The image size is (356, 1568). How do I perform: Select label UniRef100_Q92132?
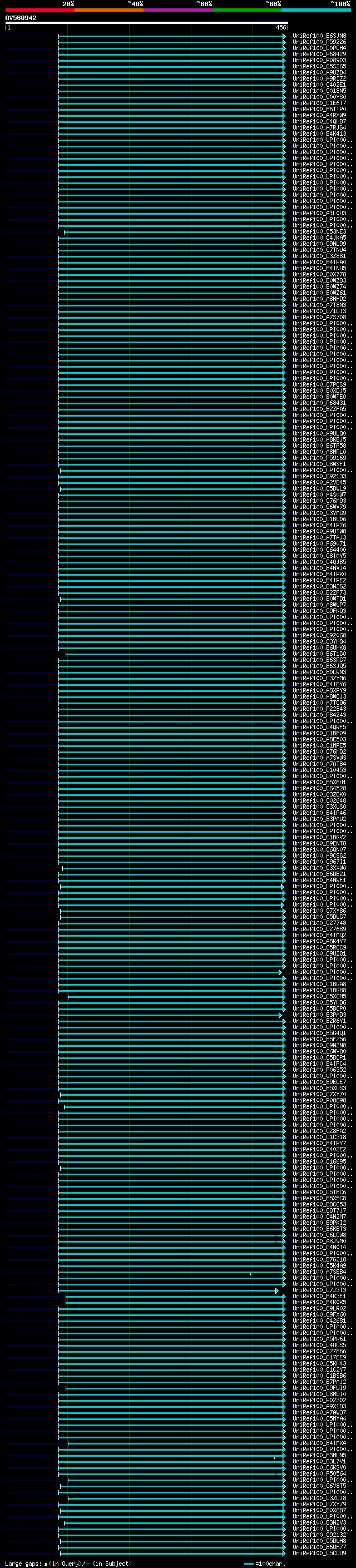click(319, 1535)
